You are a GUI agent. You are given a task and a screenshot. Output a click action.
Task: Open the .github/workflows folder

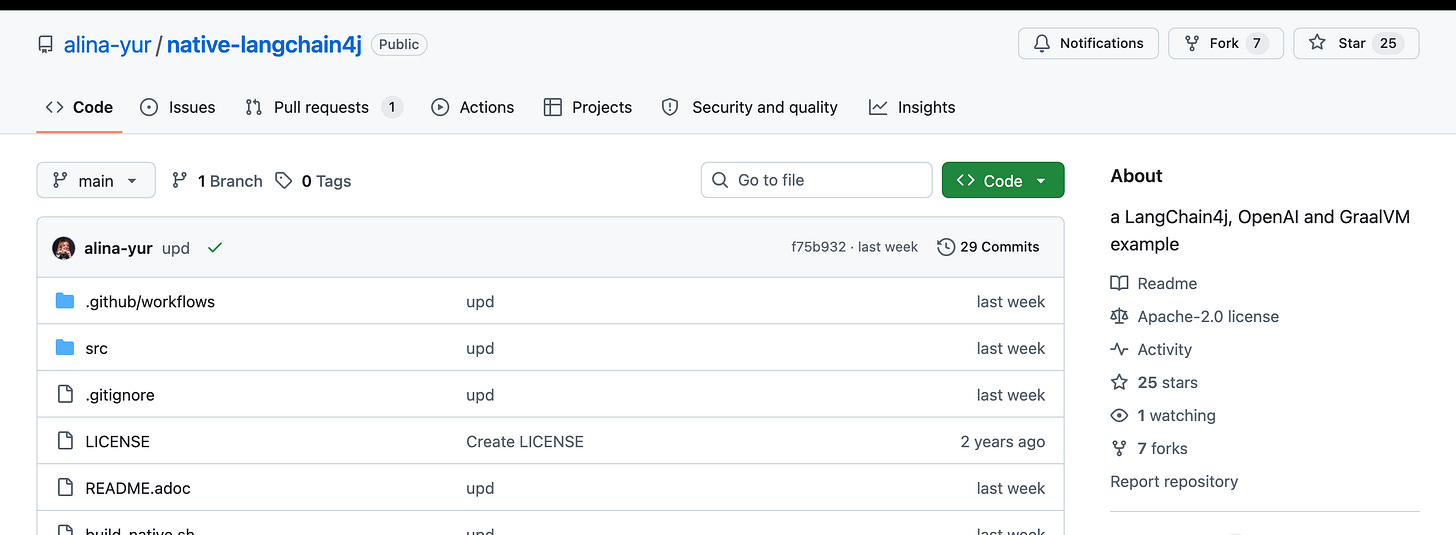point(150,301)
